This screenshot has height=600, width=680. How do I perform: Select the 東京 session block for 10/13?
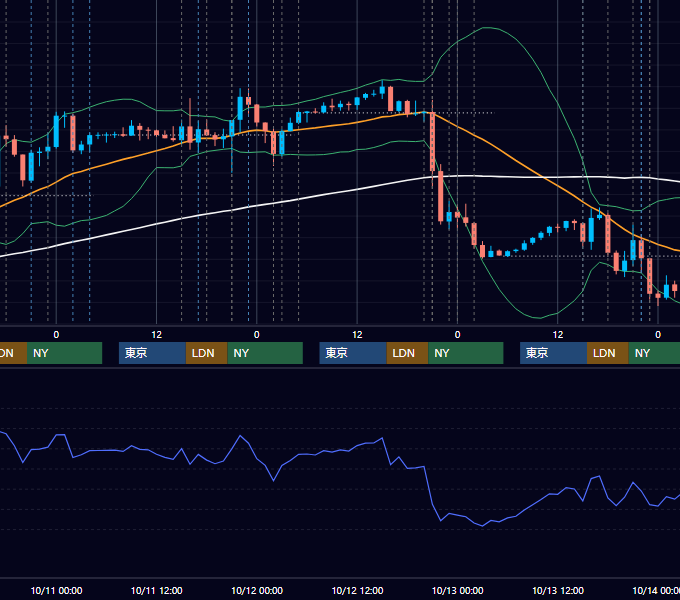pos(553,353)
